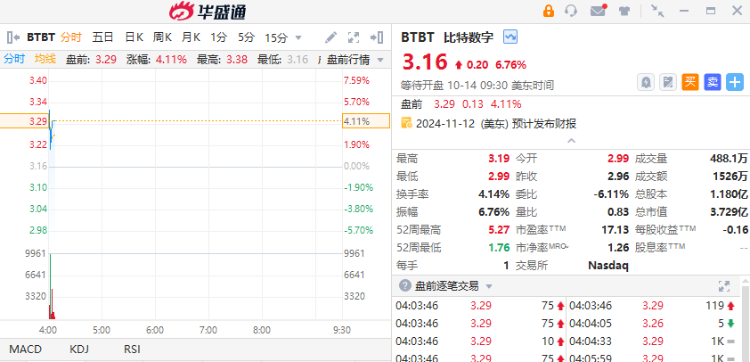Click the blue 卖 sell button

[x=713, y=82]
